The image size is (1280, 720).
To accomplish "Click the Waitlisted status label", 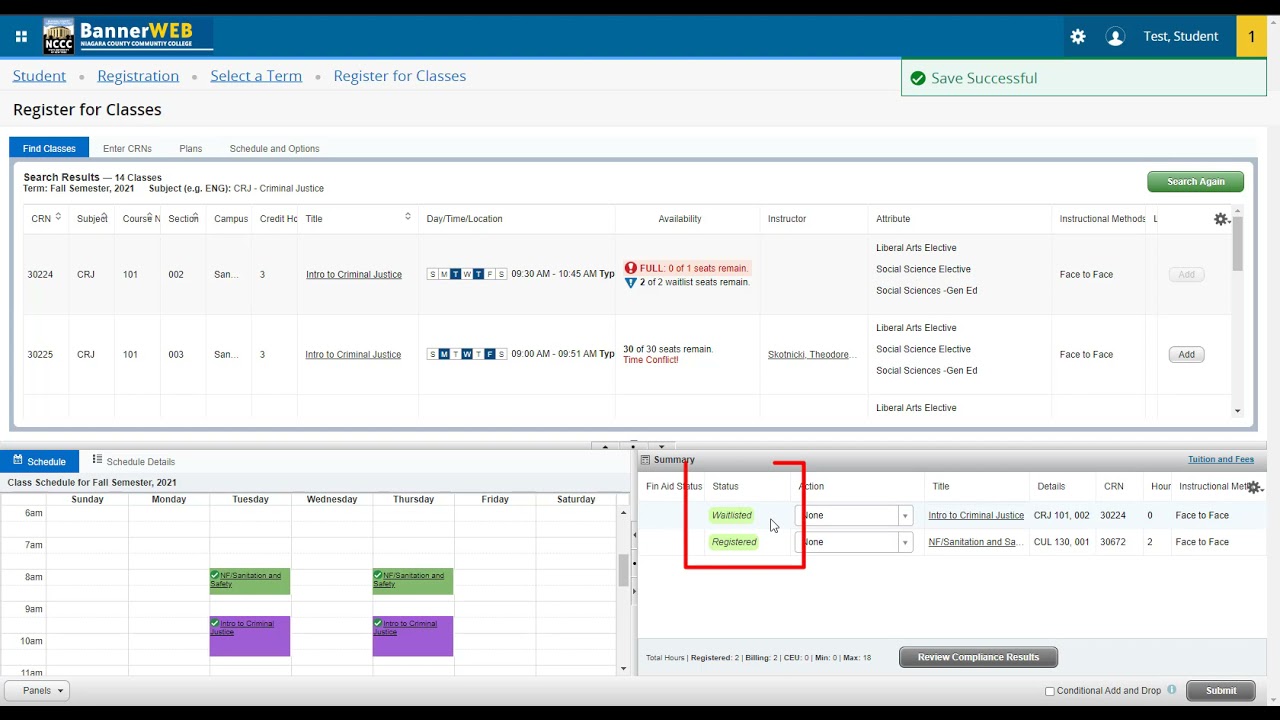I will pos(731,516).
